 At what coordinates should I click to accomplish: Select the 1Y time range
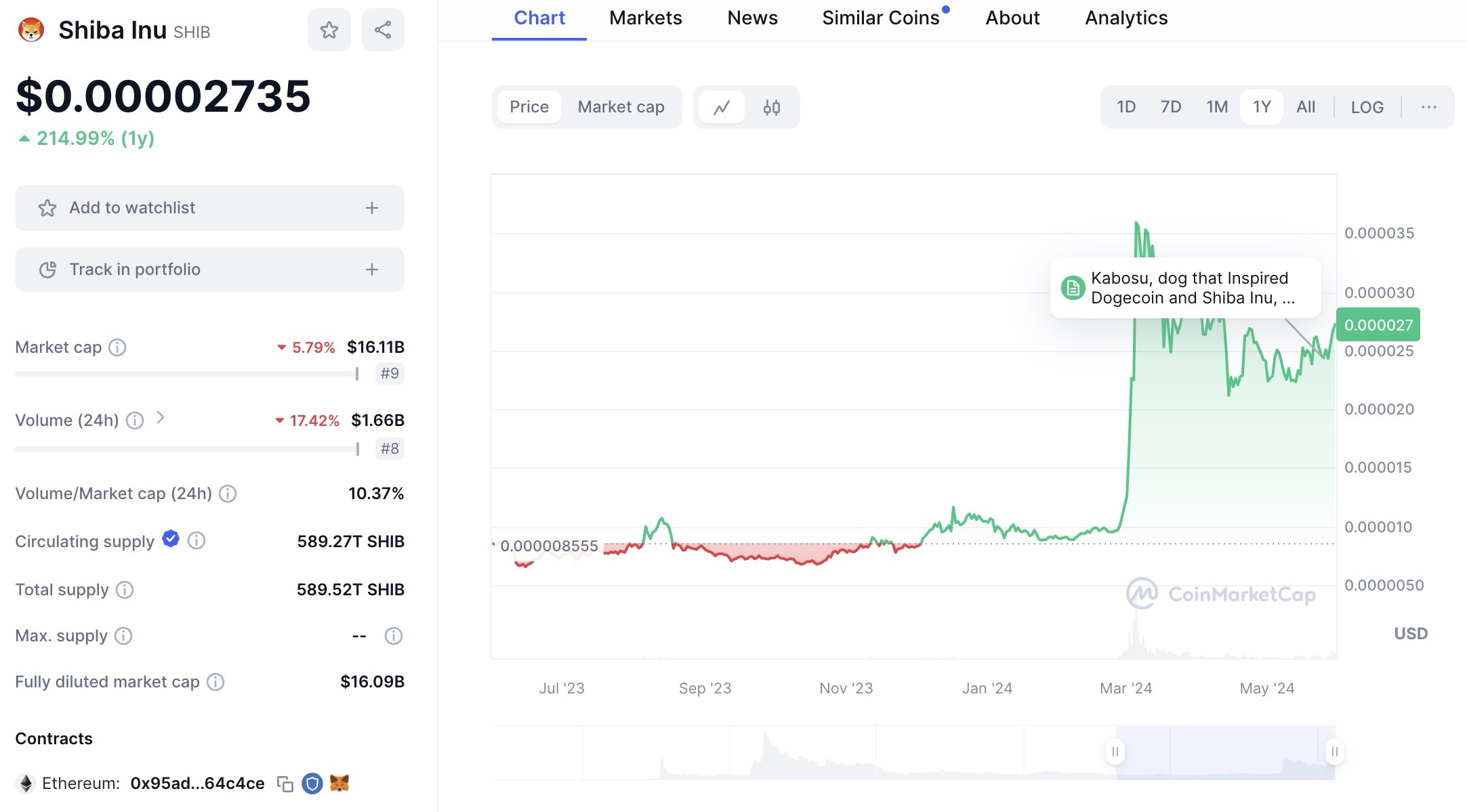coord(1262,107)
